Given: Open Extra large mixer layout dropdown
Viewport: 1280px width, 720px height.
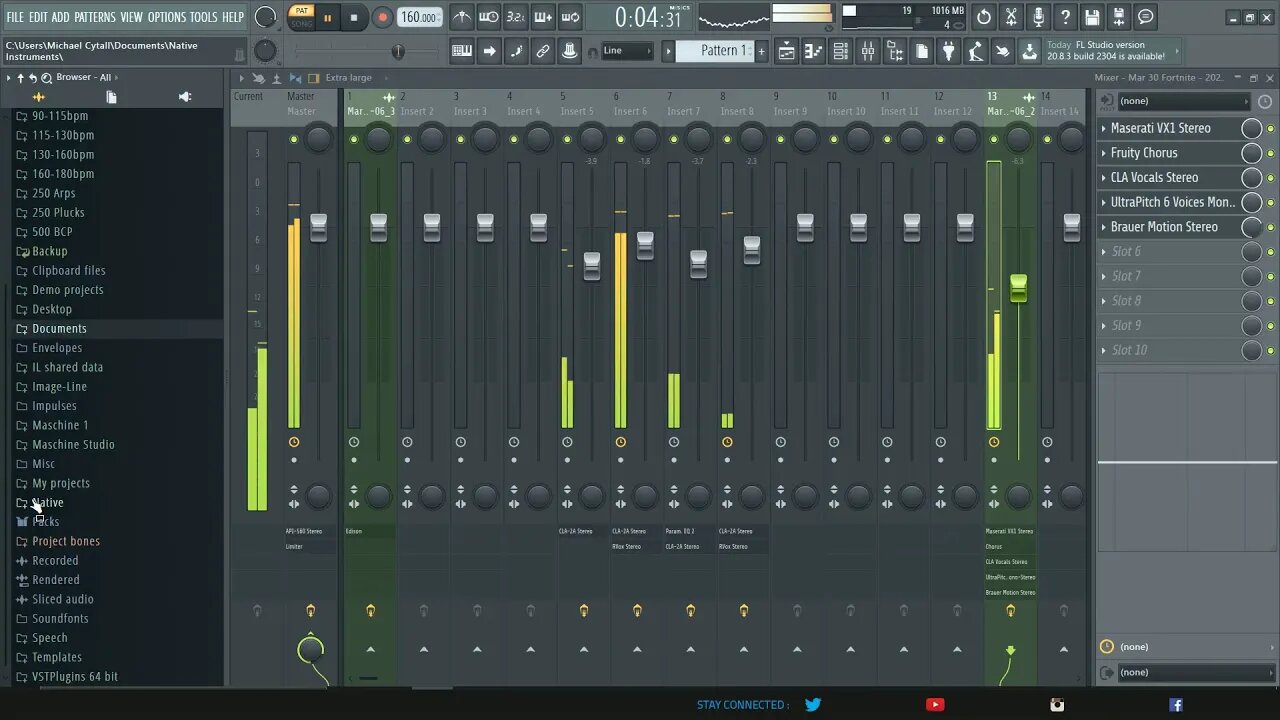Looking at the screenshot, I should pos(348,78).
